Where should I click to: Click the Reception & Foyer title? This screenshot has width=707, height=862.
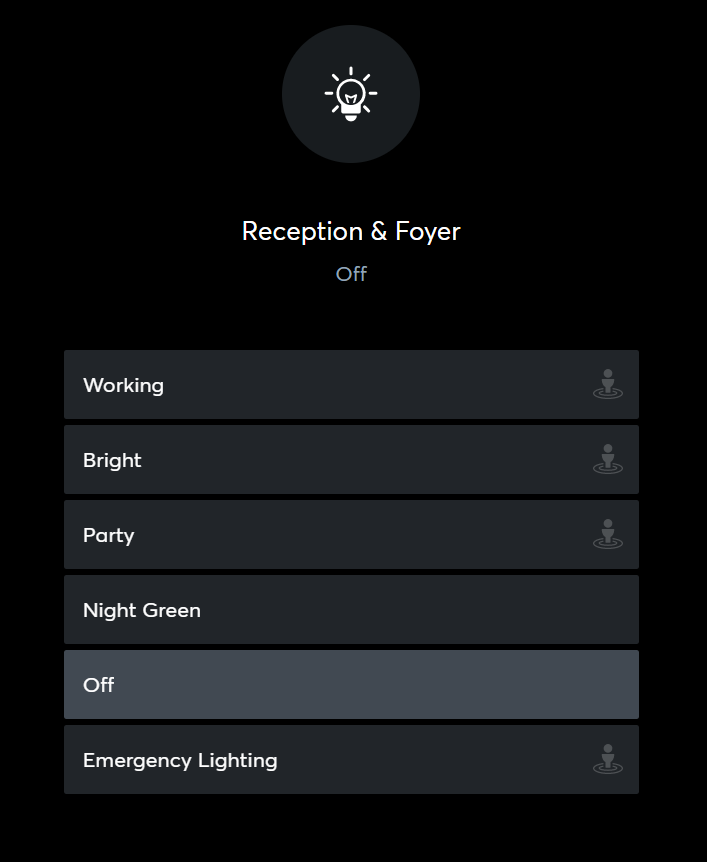351,231
